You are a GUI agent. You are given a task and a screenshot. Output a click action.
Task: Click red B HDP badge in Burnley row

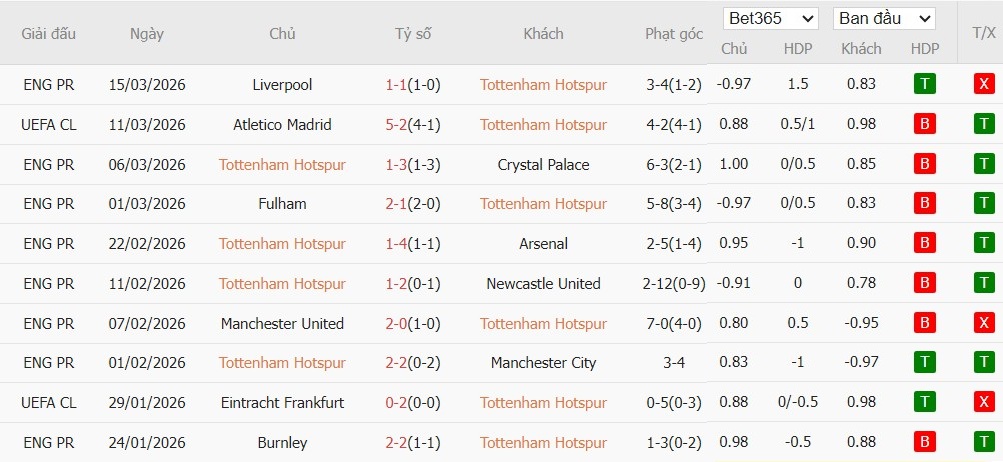pyautogui.click(x=925, y=442)
